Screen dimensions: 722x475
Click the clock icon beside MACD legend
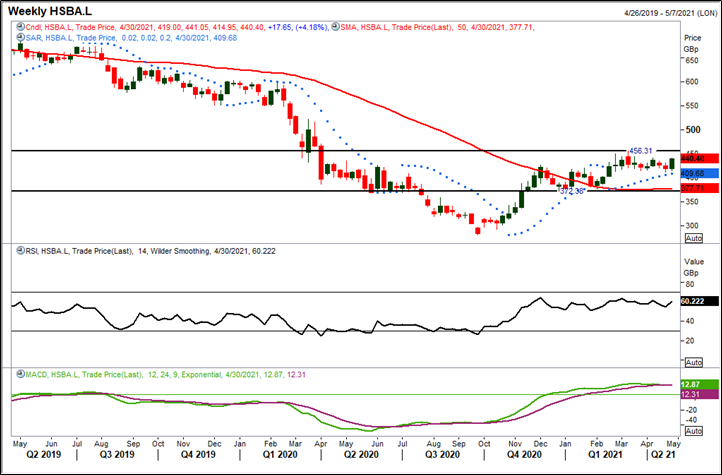point(20,375)
